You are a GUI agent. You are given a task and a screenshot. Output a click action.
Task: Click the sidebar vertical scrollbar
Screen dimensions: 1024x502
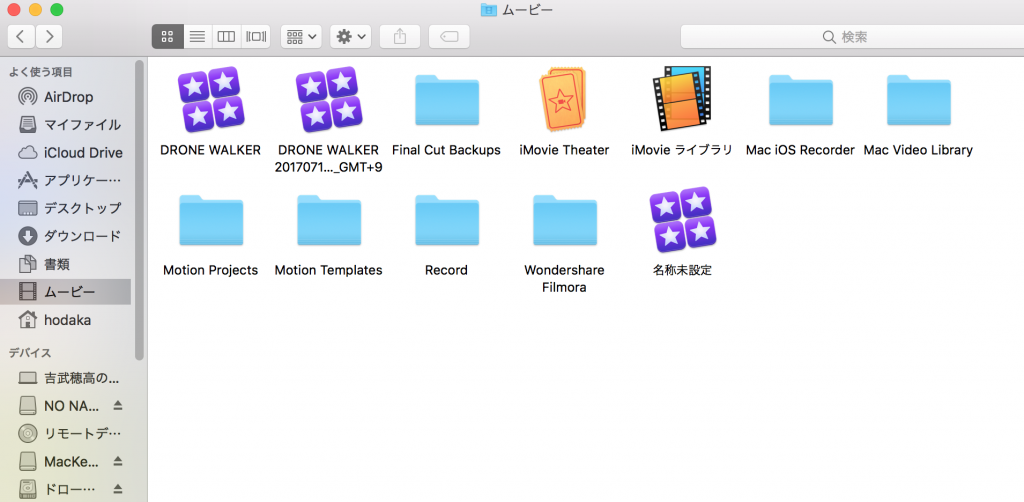click(139, 209)
